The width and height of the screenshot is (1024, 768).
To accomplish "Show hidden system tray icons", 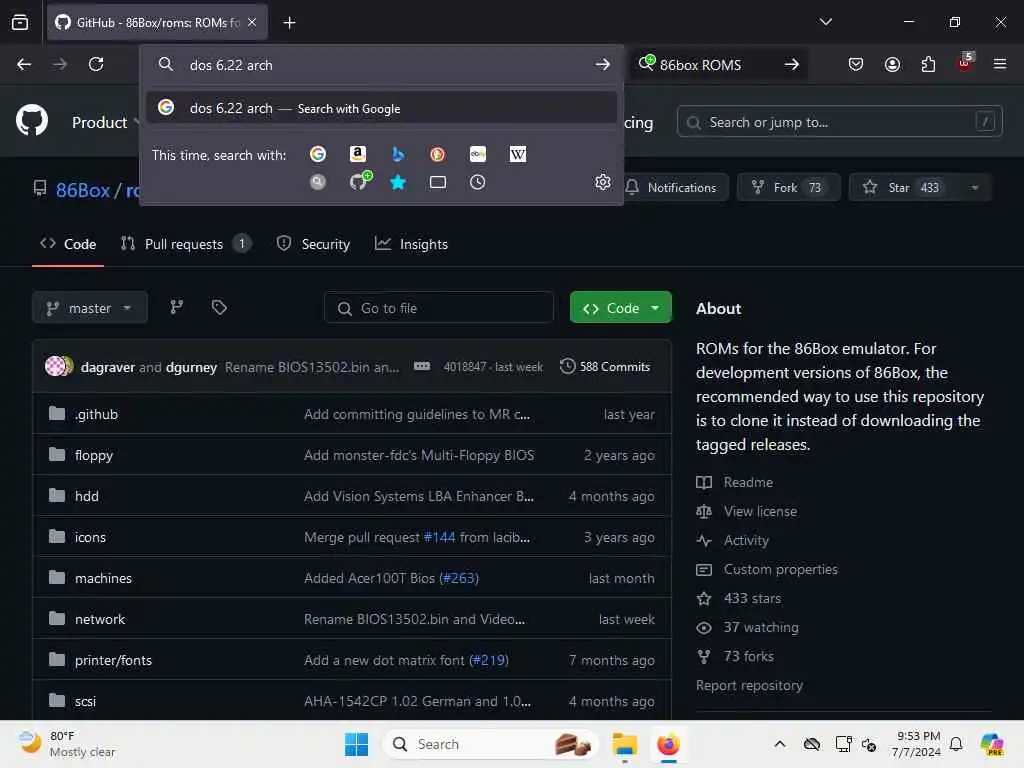I will click(x=780, y=744).
